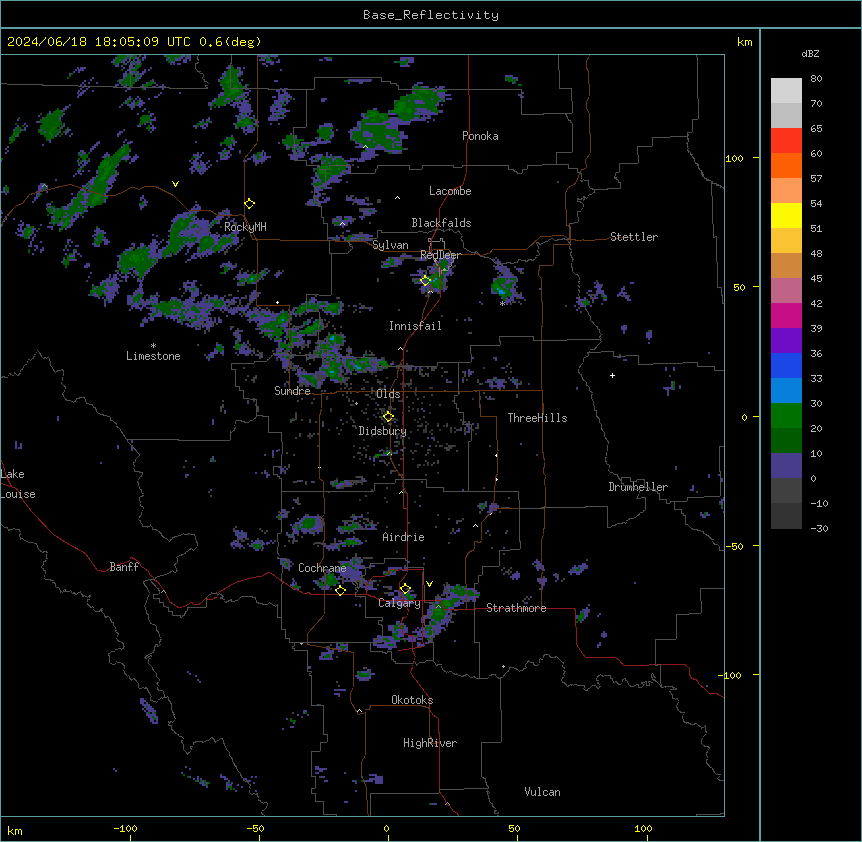This screenshot has height=842, width=862.
Task: Click the asterisk marker above Limestone
Action: [153, 346]
